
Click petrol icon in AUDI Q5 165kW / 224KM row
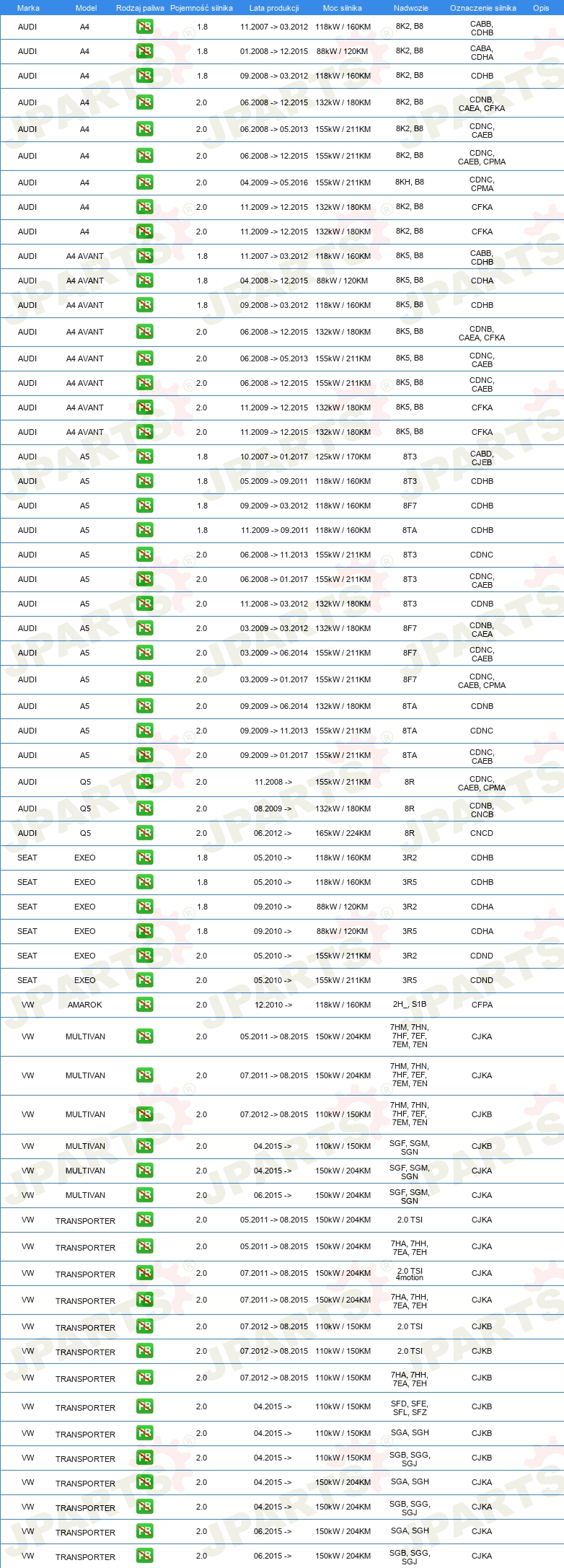click(x=144, y=833)
